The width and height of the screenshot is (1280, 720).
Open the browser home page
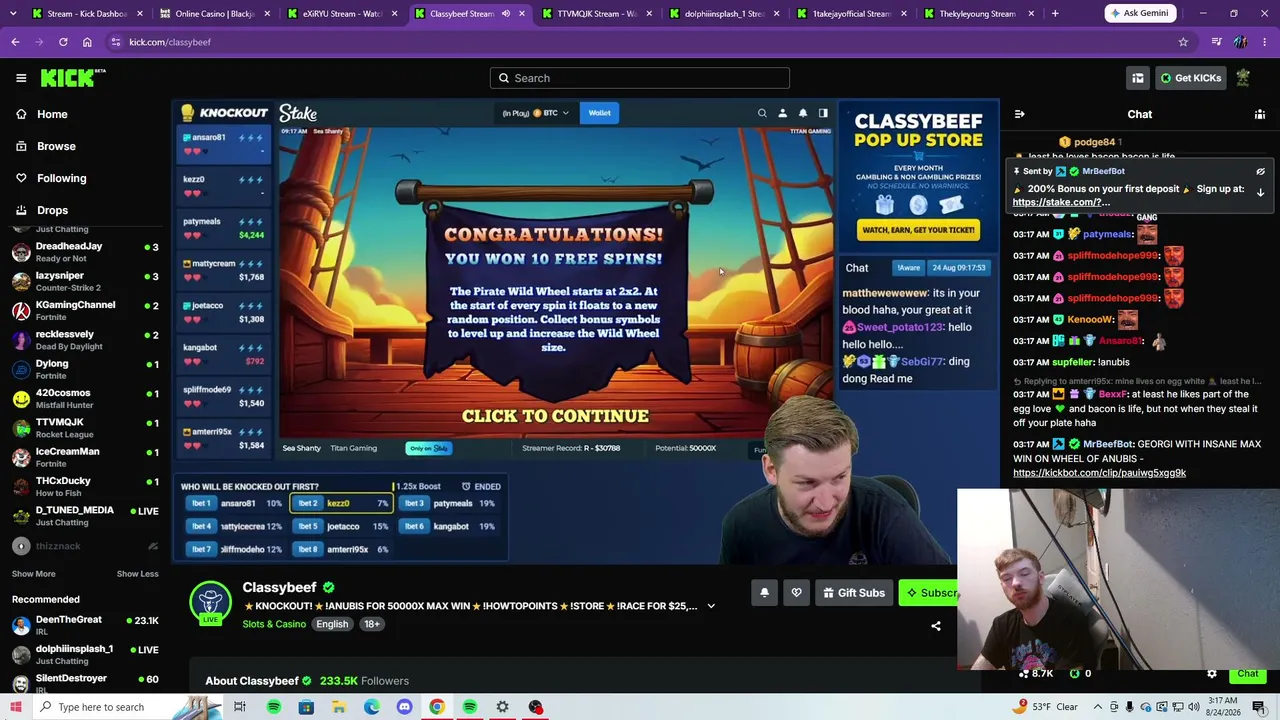pyautogui.click(x=87, y=42)
